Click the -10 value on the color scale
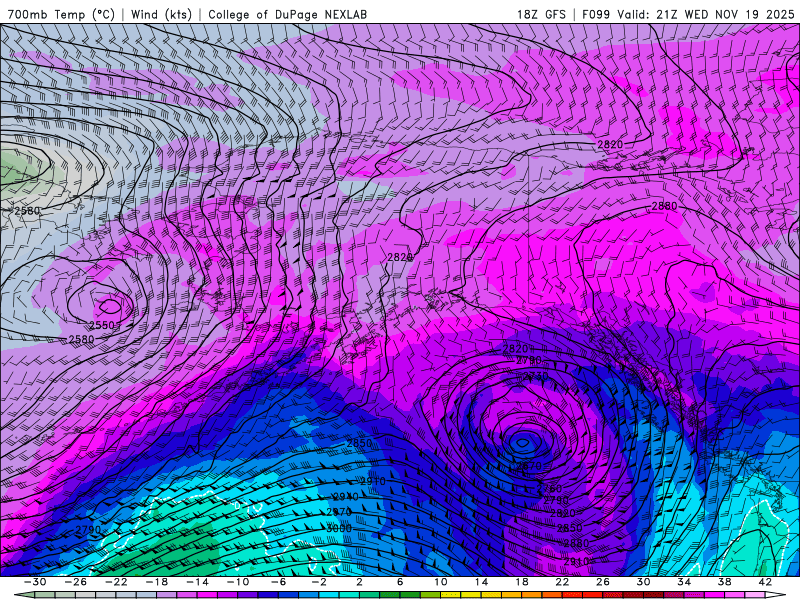This screenshot has width=800, height=600. click(x=238, y=582)
